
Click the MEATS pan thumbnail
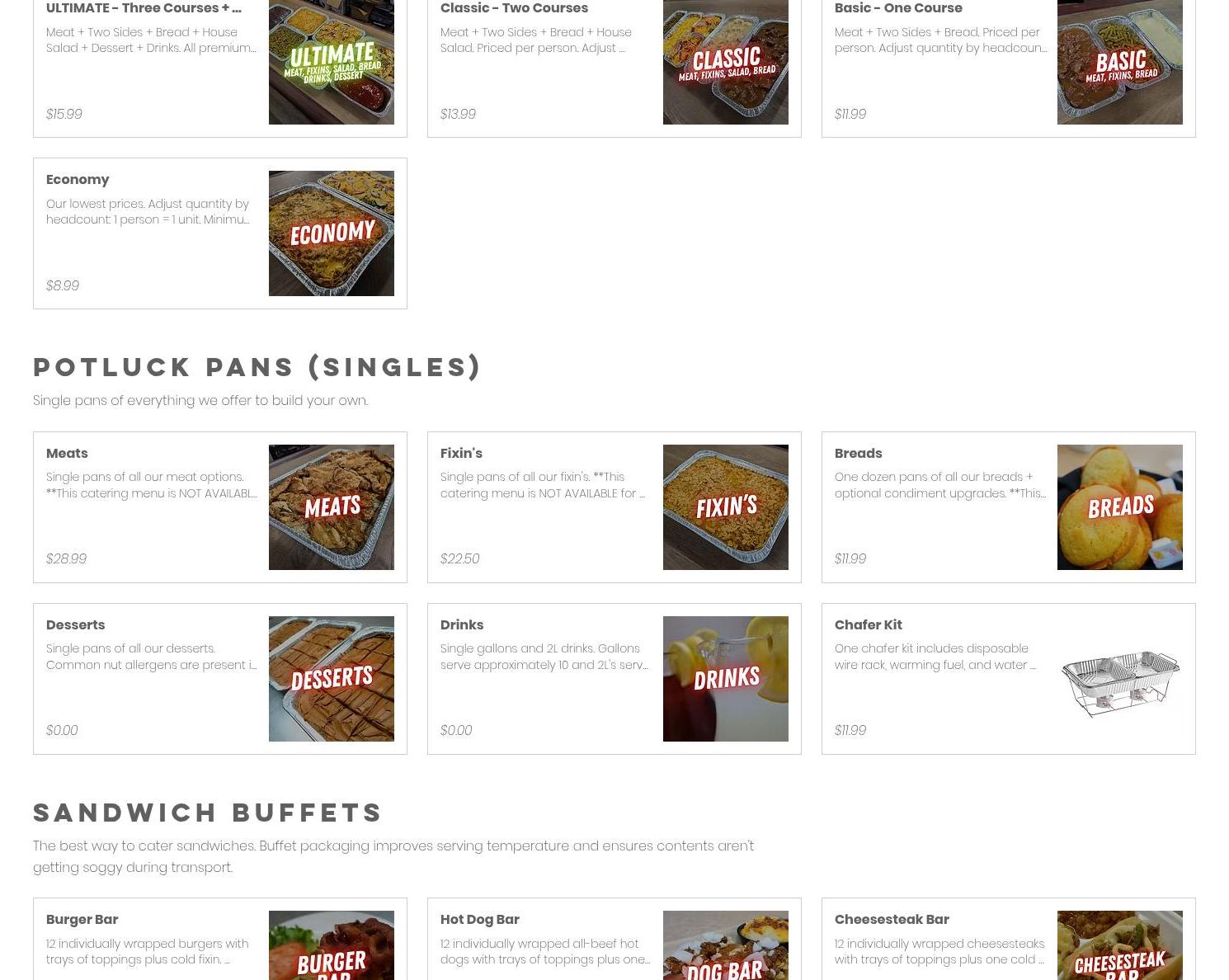[332, 507]
